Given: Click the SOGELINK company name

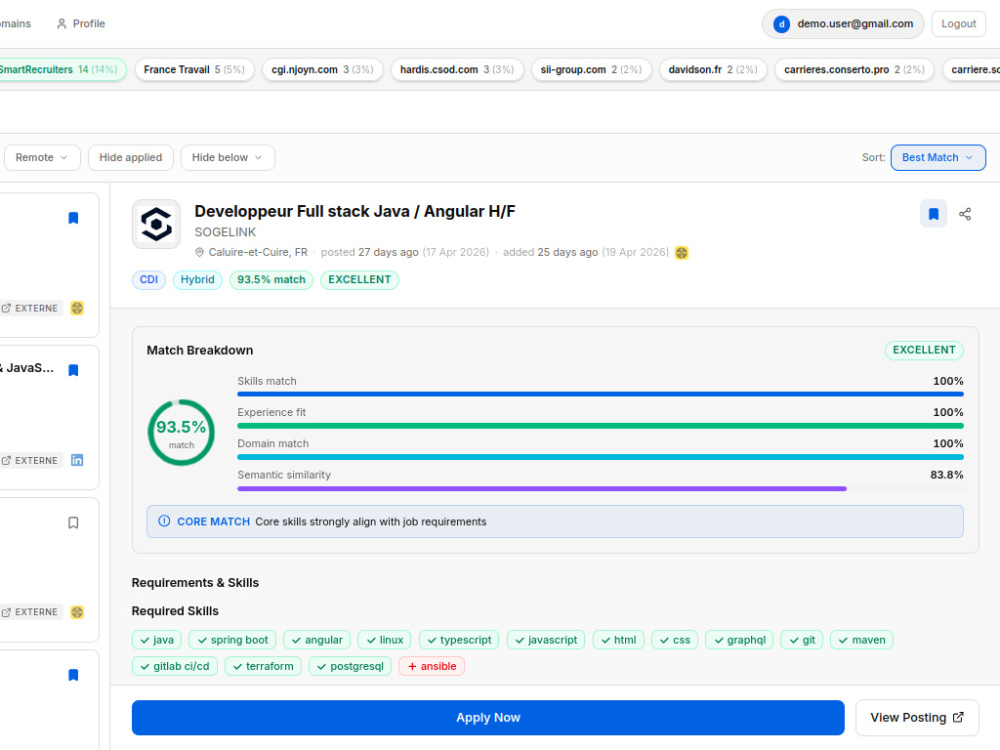Looking at the screenshot, I should click(225, 232).
